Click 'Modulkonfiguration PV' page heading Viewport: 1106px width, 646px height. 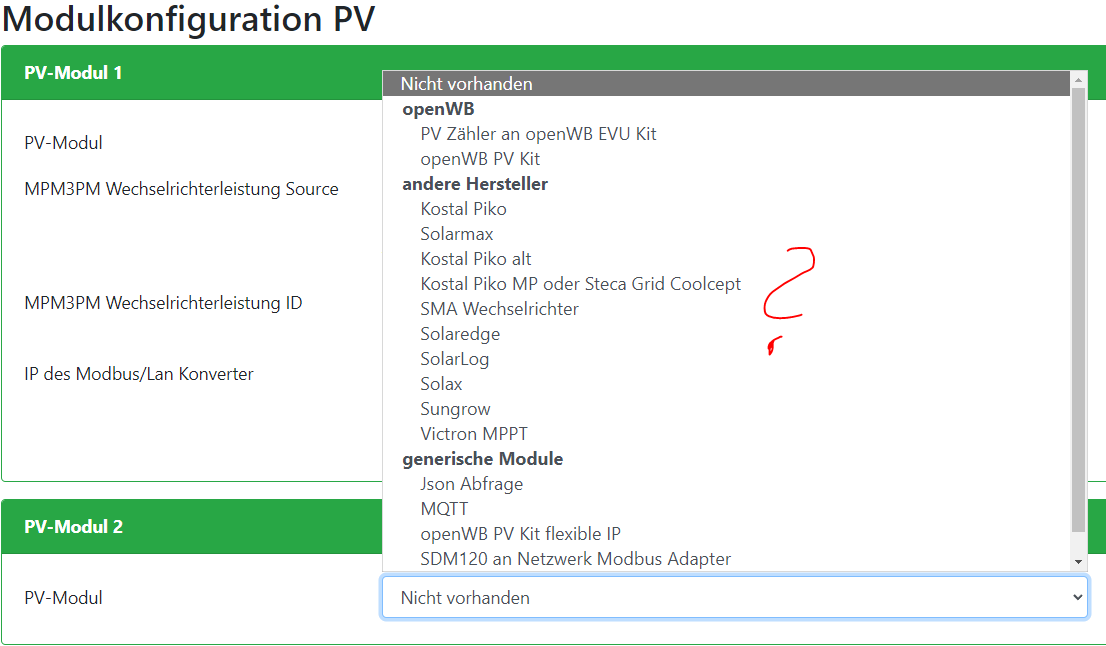click(x=188, y=19)
